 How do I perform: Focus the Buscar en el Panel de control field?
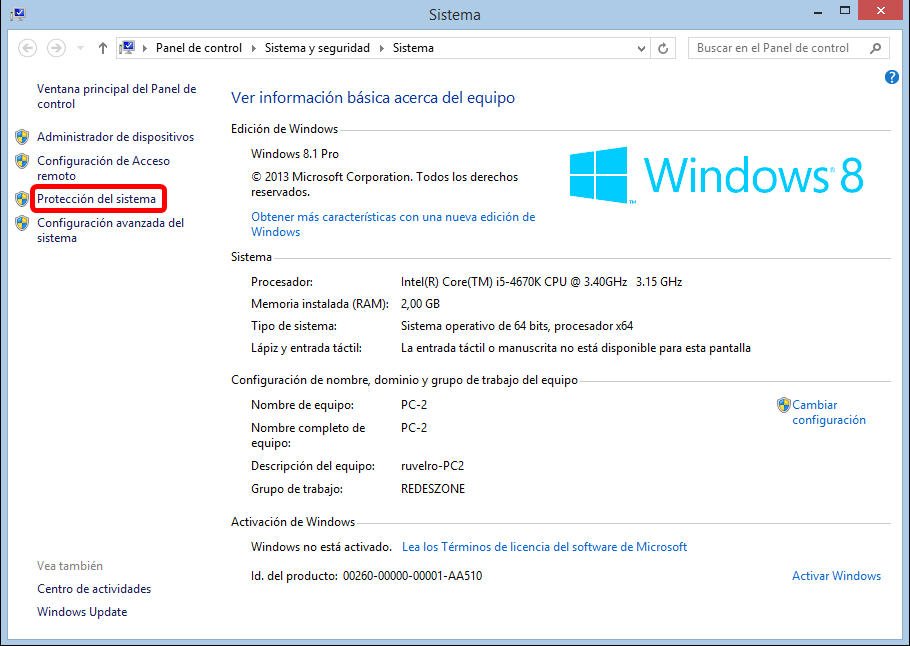pos(789,48)
